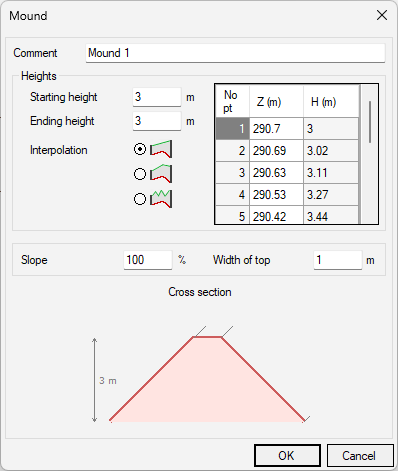The image size is (398, 471).
Task: Click the H value cell 3 in row 1
Action: (331, 128)
